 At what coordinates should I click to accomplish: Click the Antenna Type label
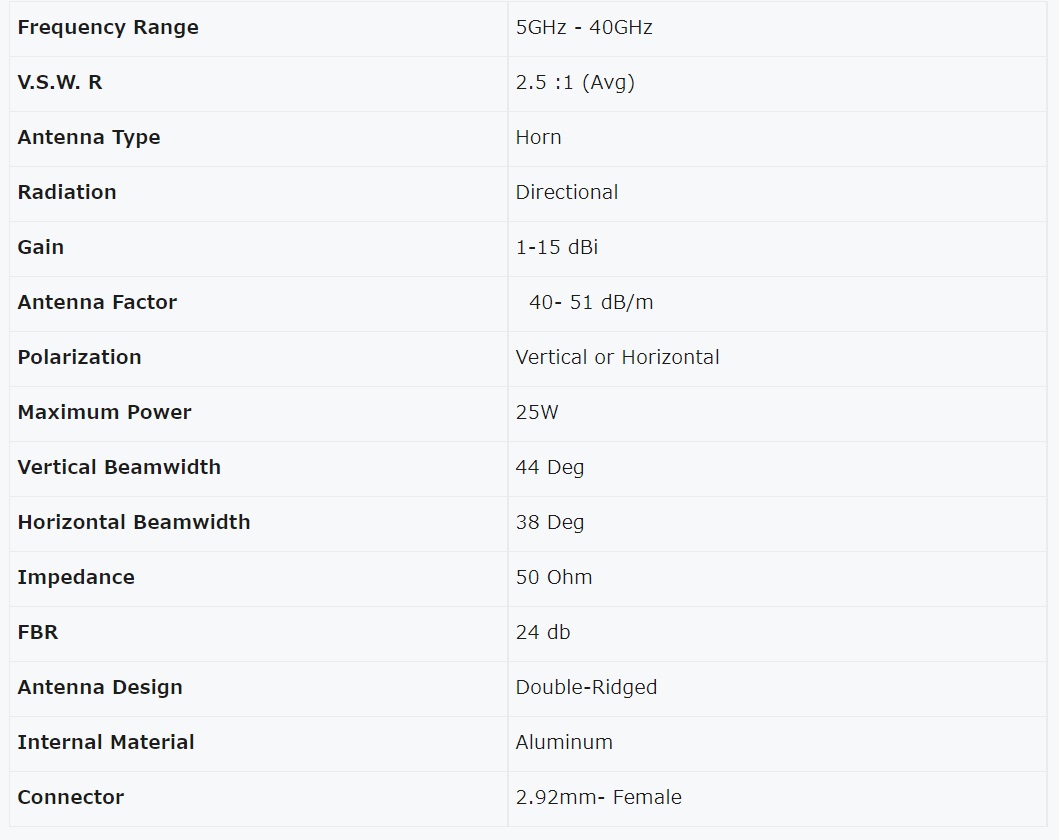tap(89, 138)
